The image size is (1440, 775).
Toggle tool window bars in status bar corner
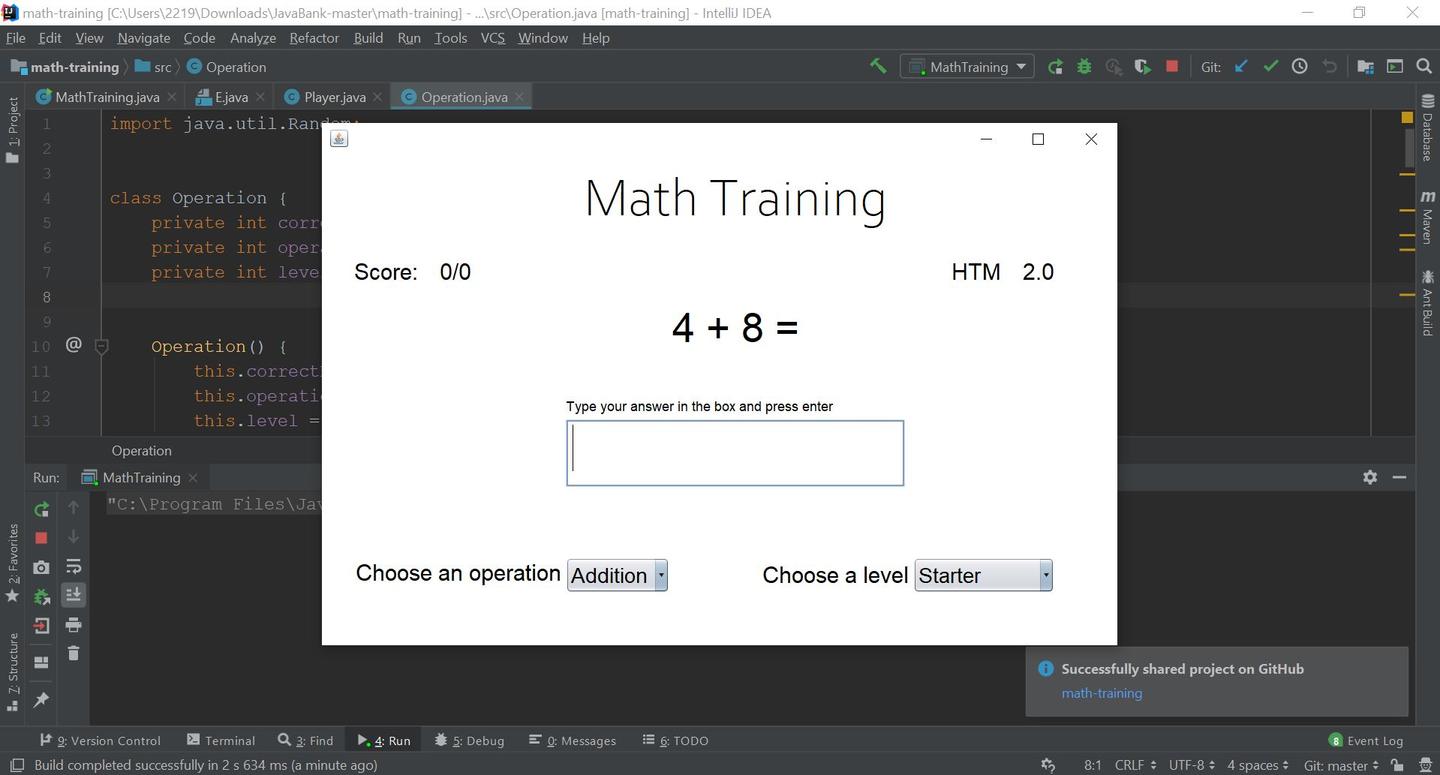(x=16, y=765)
